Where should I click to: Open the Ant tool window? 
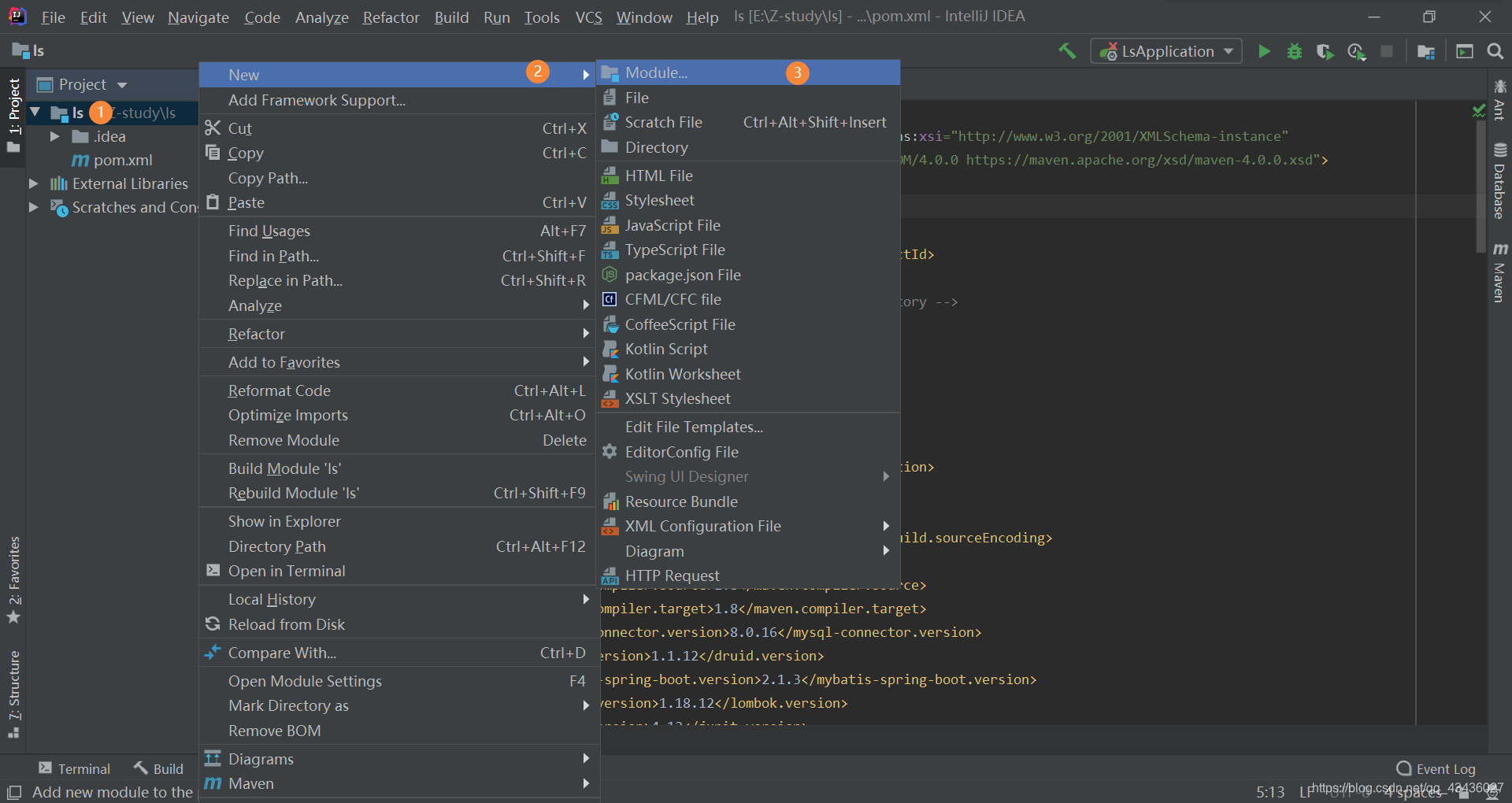[x=1499, y=98]
